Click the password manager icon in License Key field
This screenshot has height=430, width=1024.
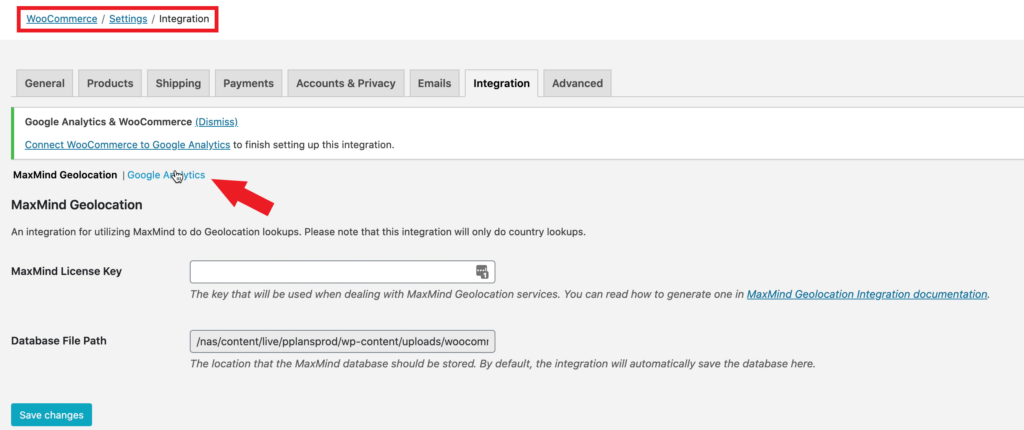coord(481,272)
